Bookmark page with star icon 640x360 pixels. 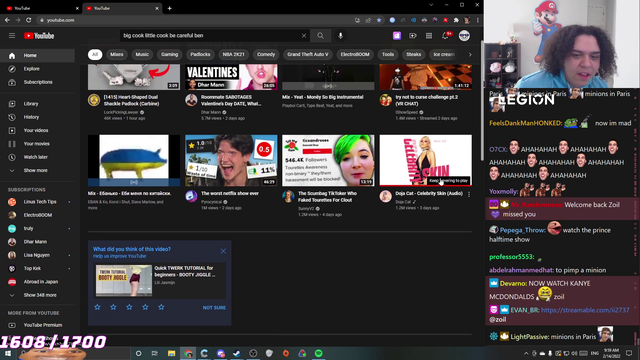(379, 20)
